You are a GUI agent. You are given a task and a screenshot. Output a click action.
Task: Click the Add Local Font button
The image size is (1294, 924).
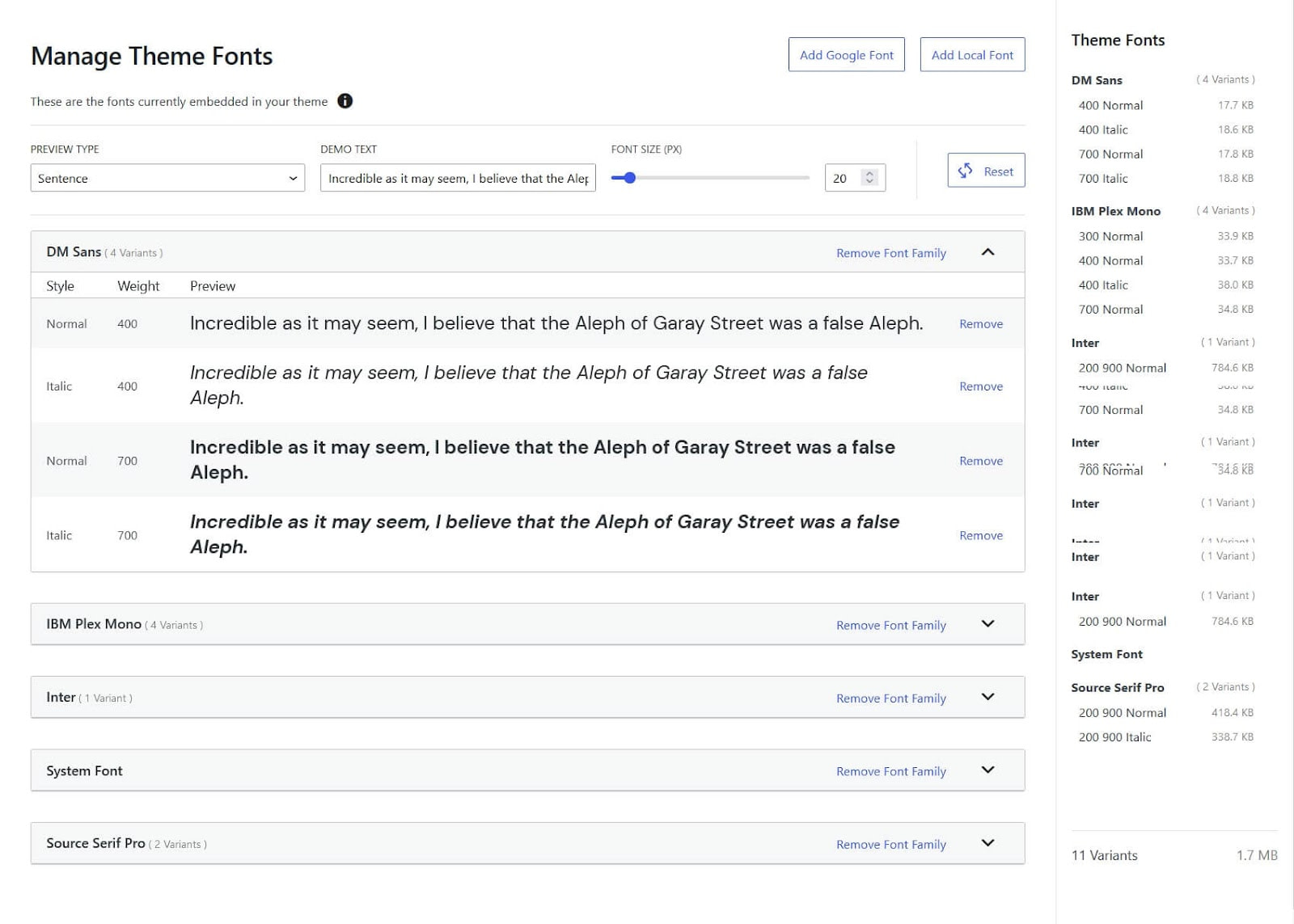972,54
